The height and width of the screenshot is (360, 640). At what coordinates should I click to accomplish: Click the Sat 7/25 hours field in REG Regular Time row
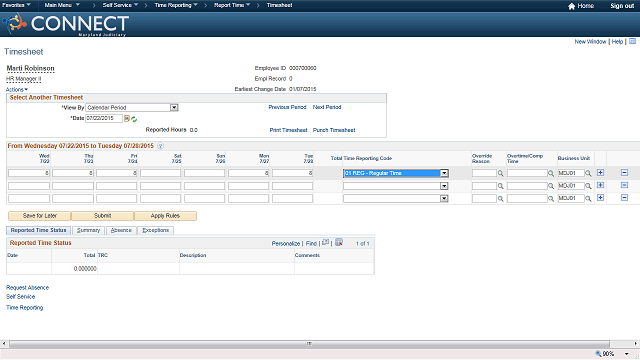tap(160, 173)
